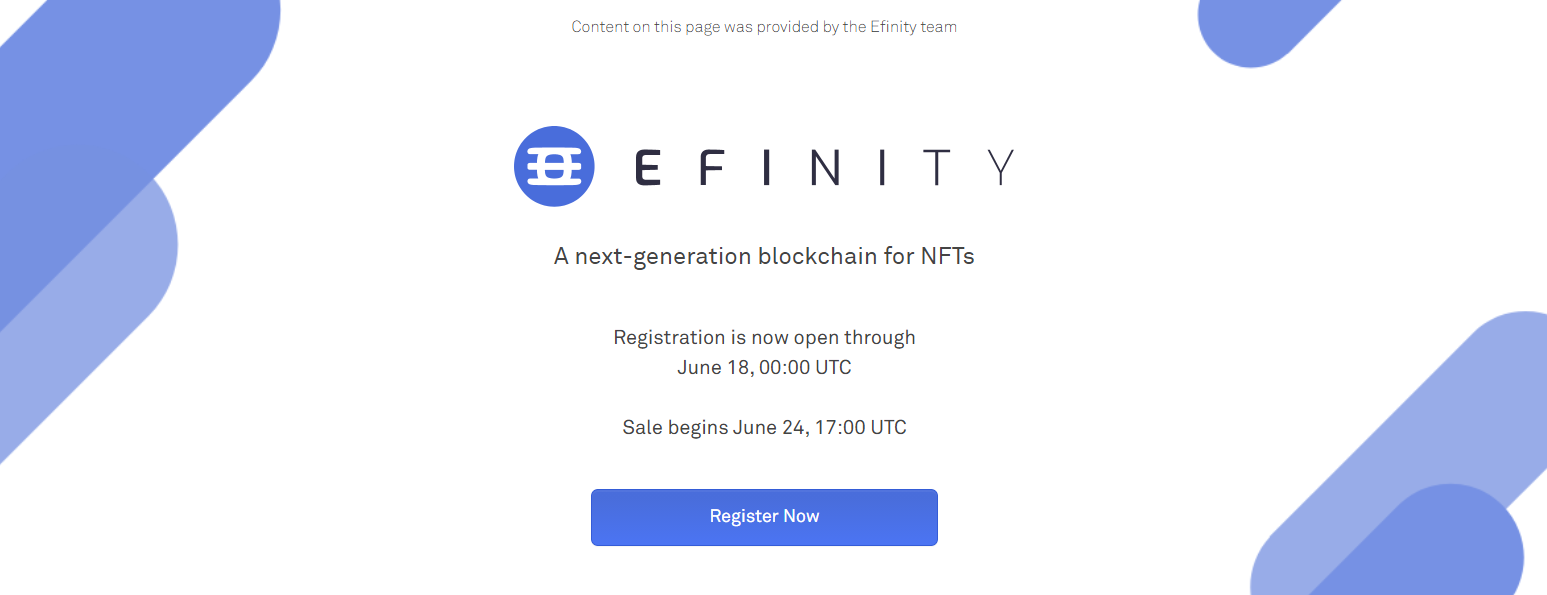Click the 'Registration is now open through' text

pos(764,338)
